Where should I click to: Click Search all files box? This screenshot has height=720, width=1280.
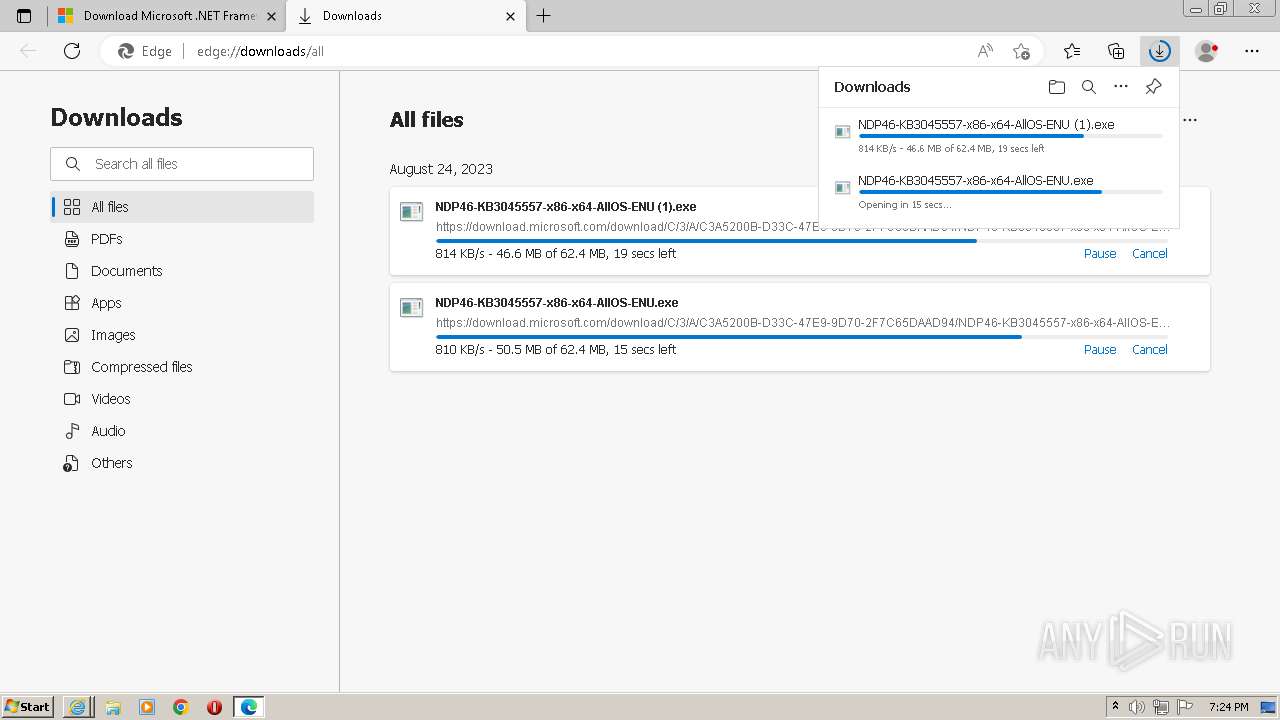point(182,164)
